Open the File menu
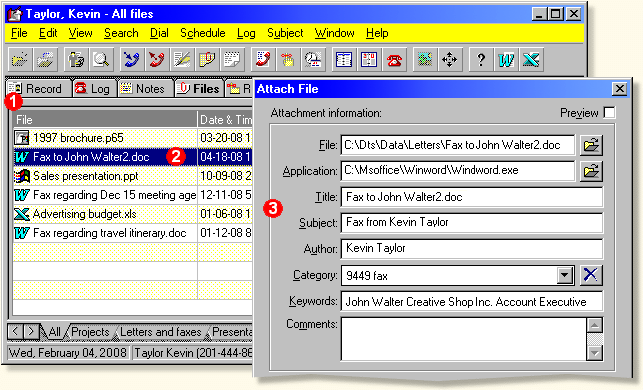643x390 pixels. click(x=19, y=33)
